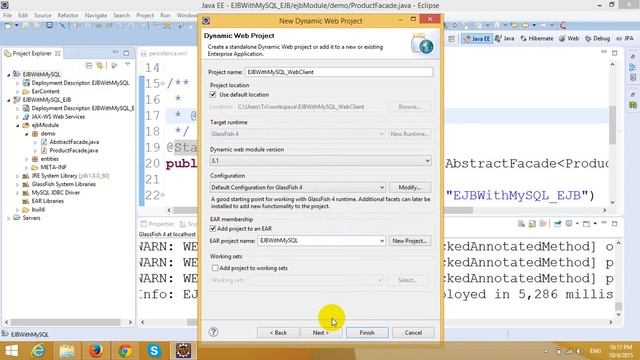
Task: Expand the Servers node
Action: pos(9,218)
